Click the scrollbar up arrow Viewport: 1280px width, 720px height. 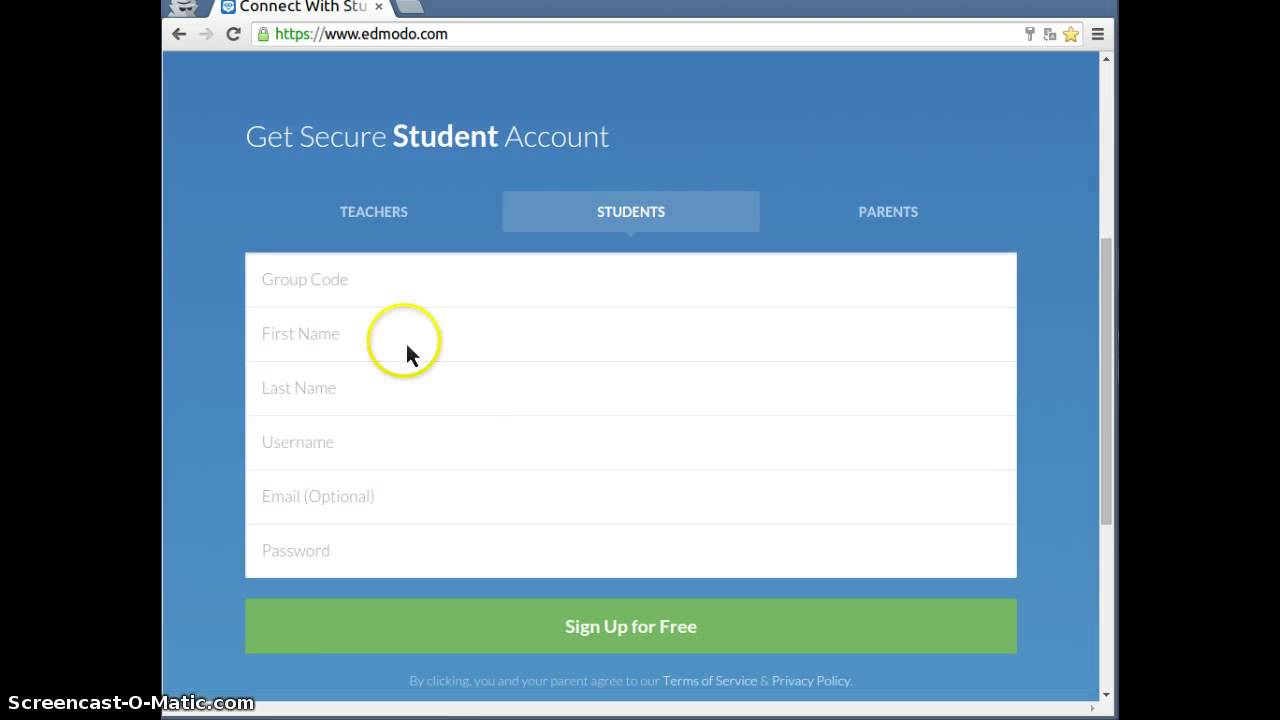[1106, 59]
